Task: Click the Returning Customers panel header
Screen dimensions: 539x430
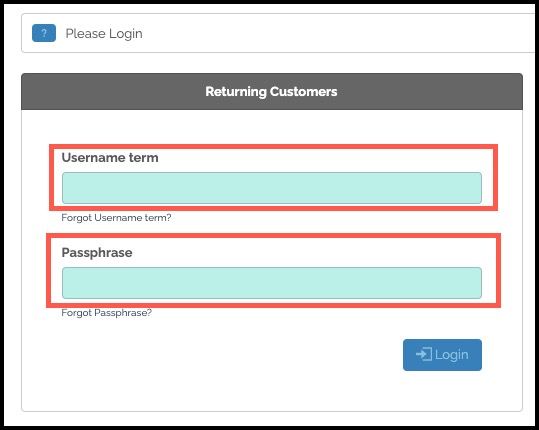Action: pos(272,91)
